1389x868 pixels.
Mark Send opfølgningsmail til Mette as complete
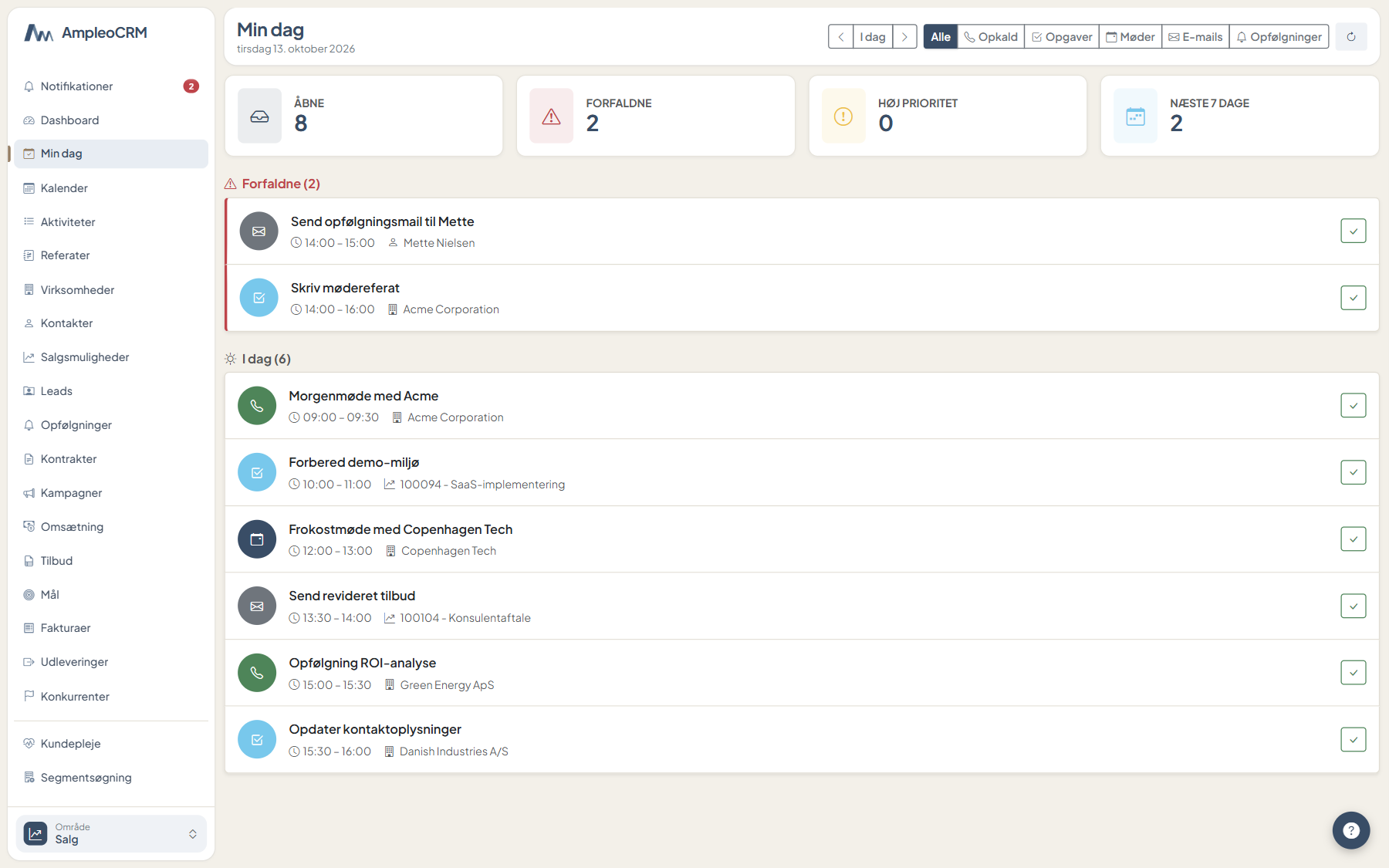tap(1354, 231)
